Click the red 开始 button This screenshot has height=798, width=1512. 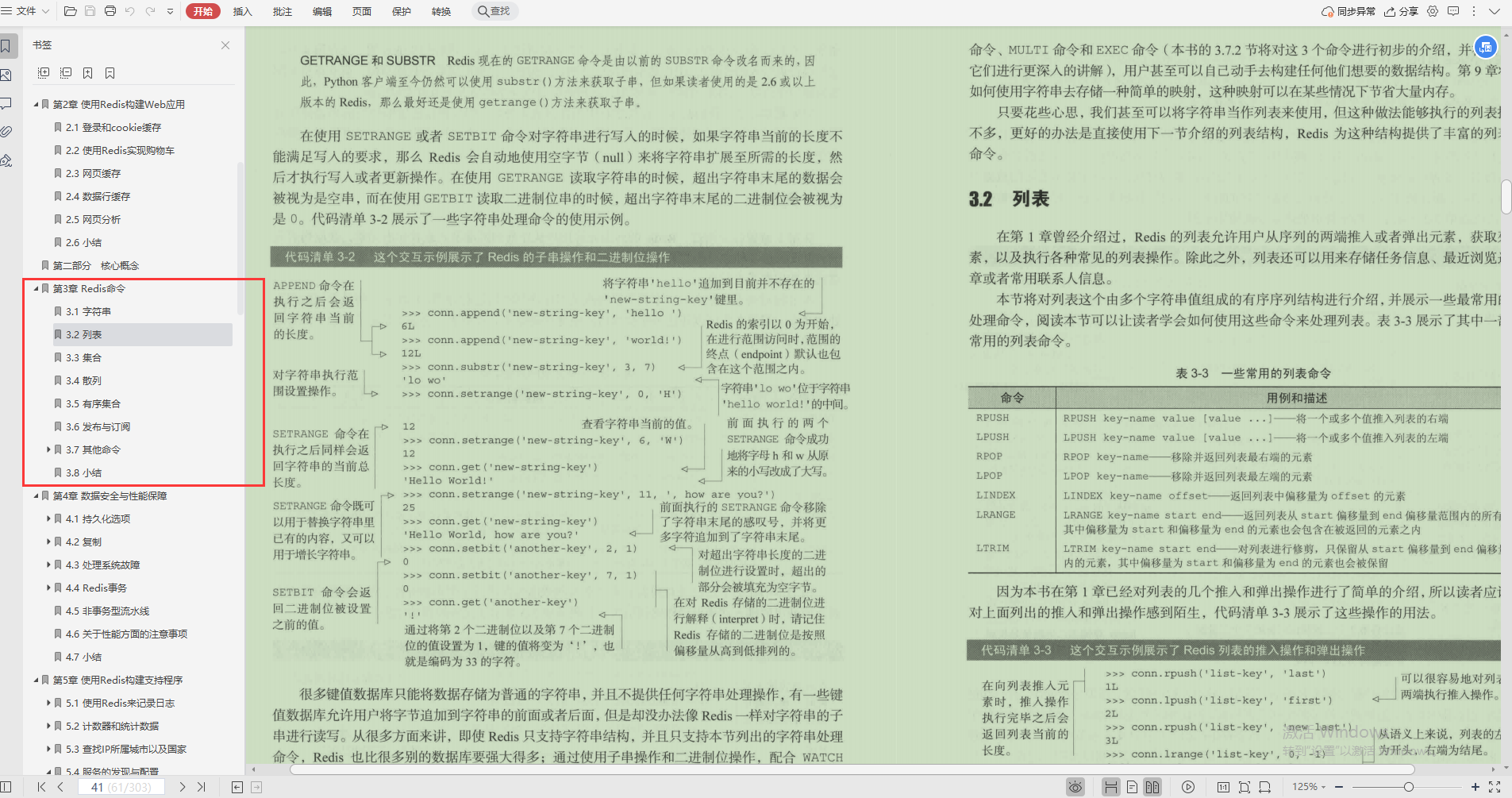[204, 11]
